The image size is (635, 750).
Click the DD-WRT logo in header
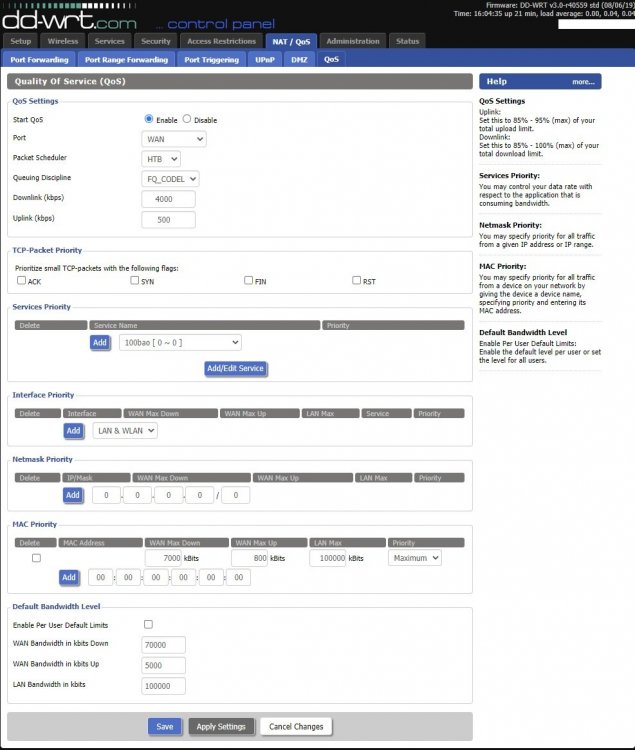click(70, 17)
